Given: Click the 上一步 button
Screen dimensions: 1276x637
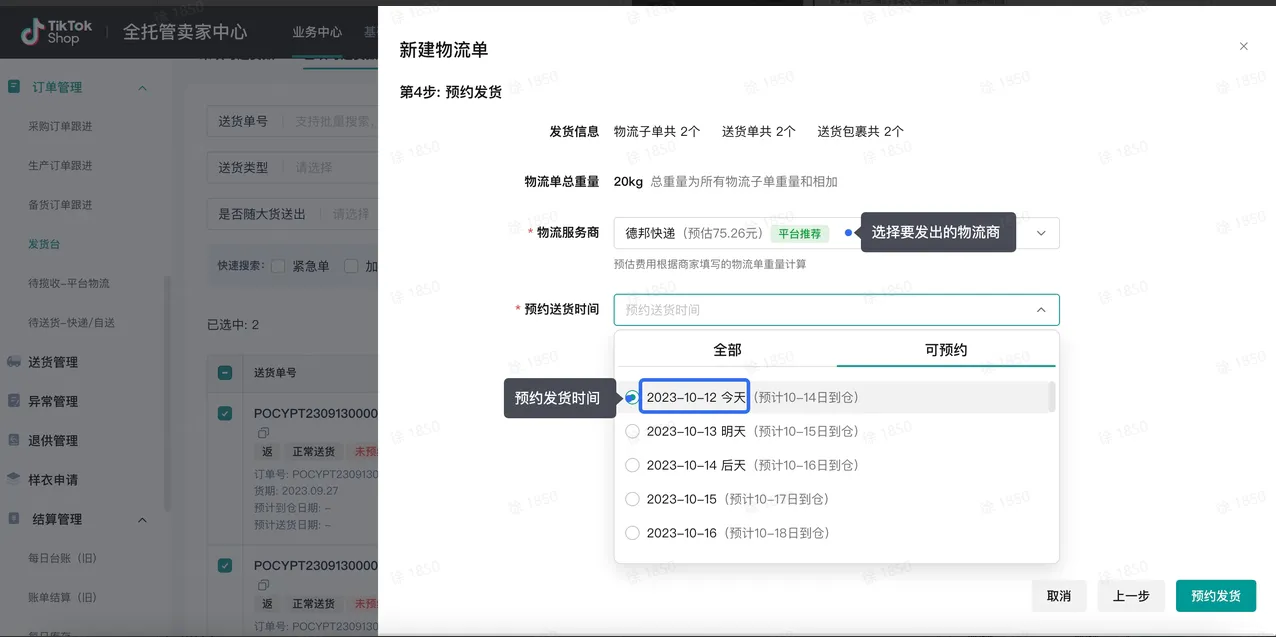Looking at the screenshot, I should point(1131,596).
